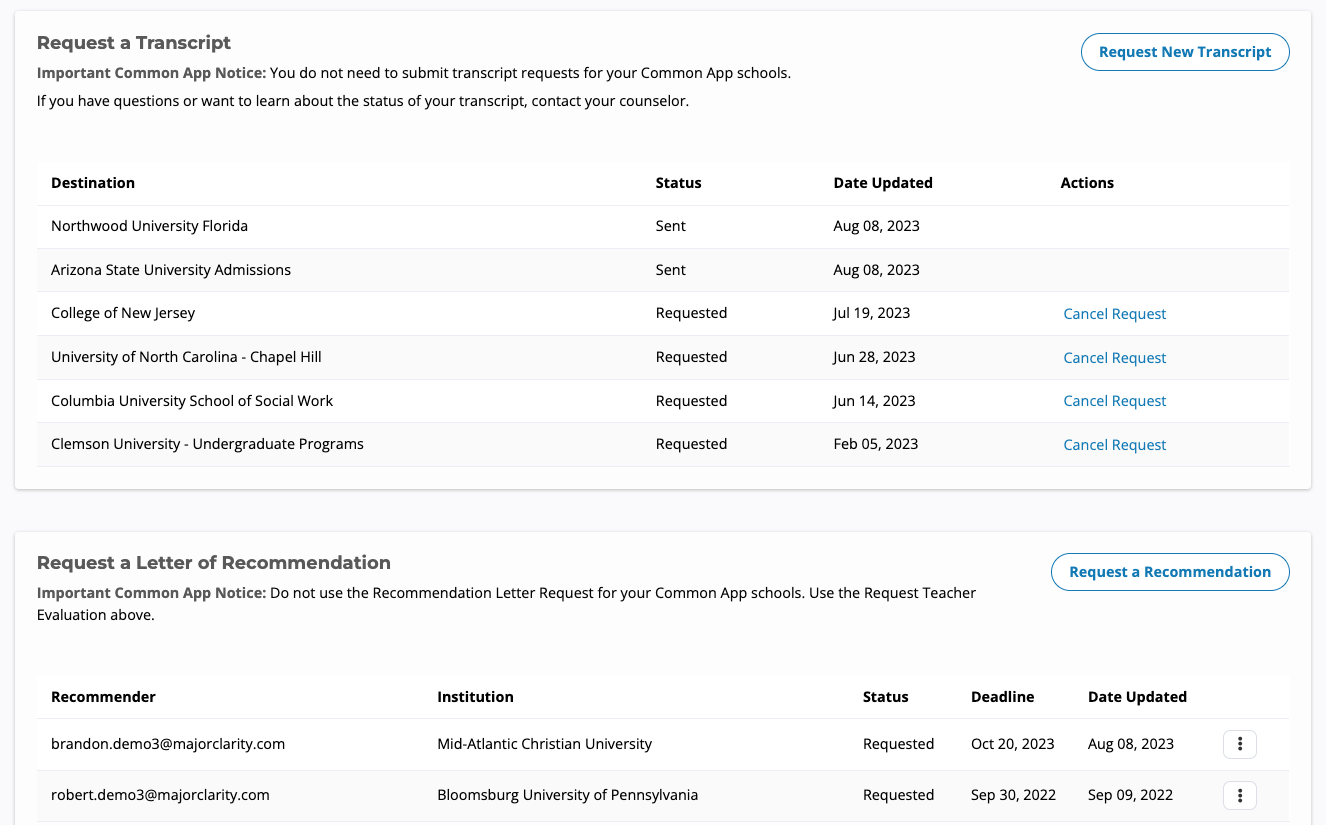1326x825 pixels.
Task: Cancel the Clemson University transcript request
Action: pos(1114,445)
